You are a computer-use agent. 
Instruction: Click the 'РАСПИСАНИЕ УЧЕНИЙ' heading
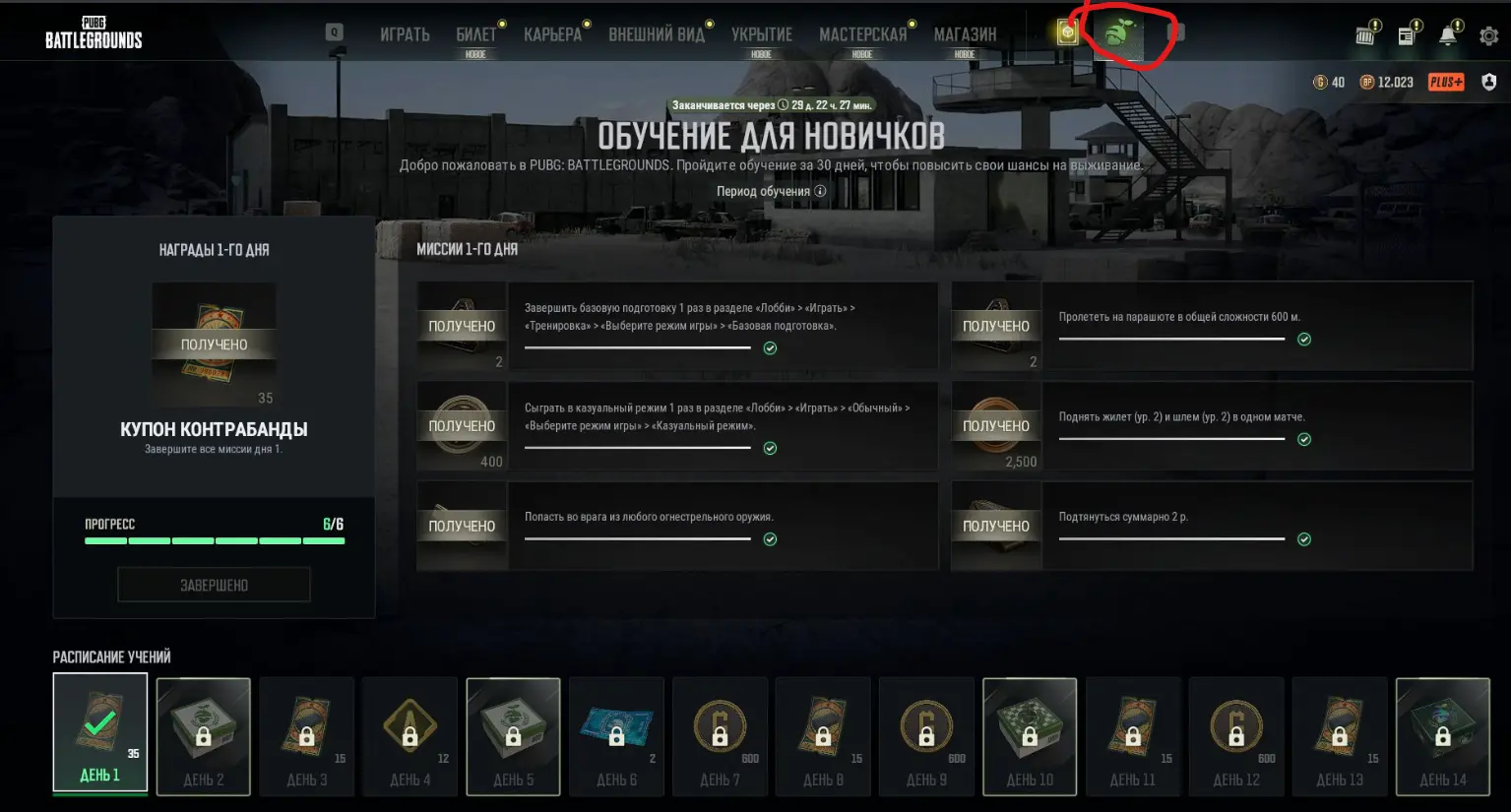(111, 656)
